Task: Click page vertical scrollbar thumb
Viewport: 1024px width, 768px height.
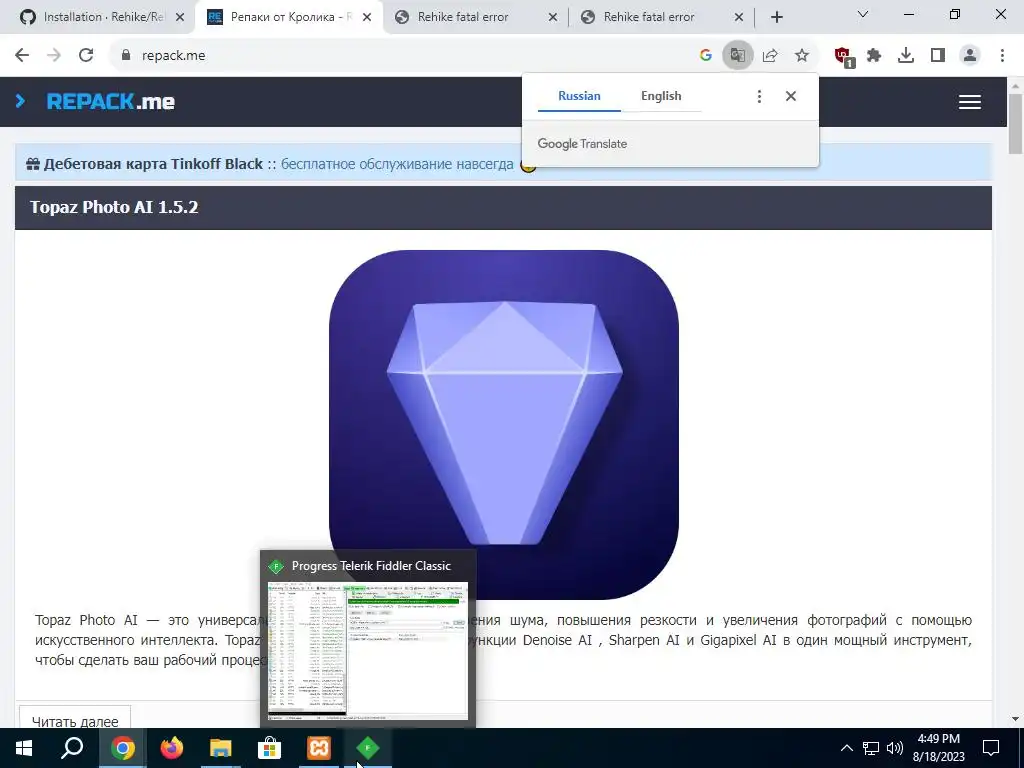Action: pos(1016,124)
